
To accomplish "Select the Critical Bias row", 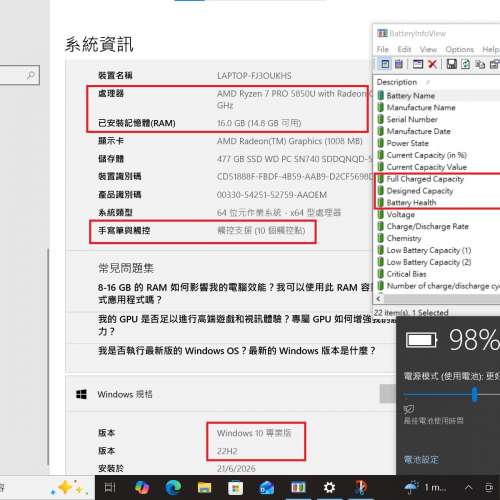I will point(438,274).
